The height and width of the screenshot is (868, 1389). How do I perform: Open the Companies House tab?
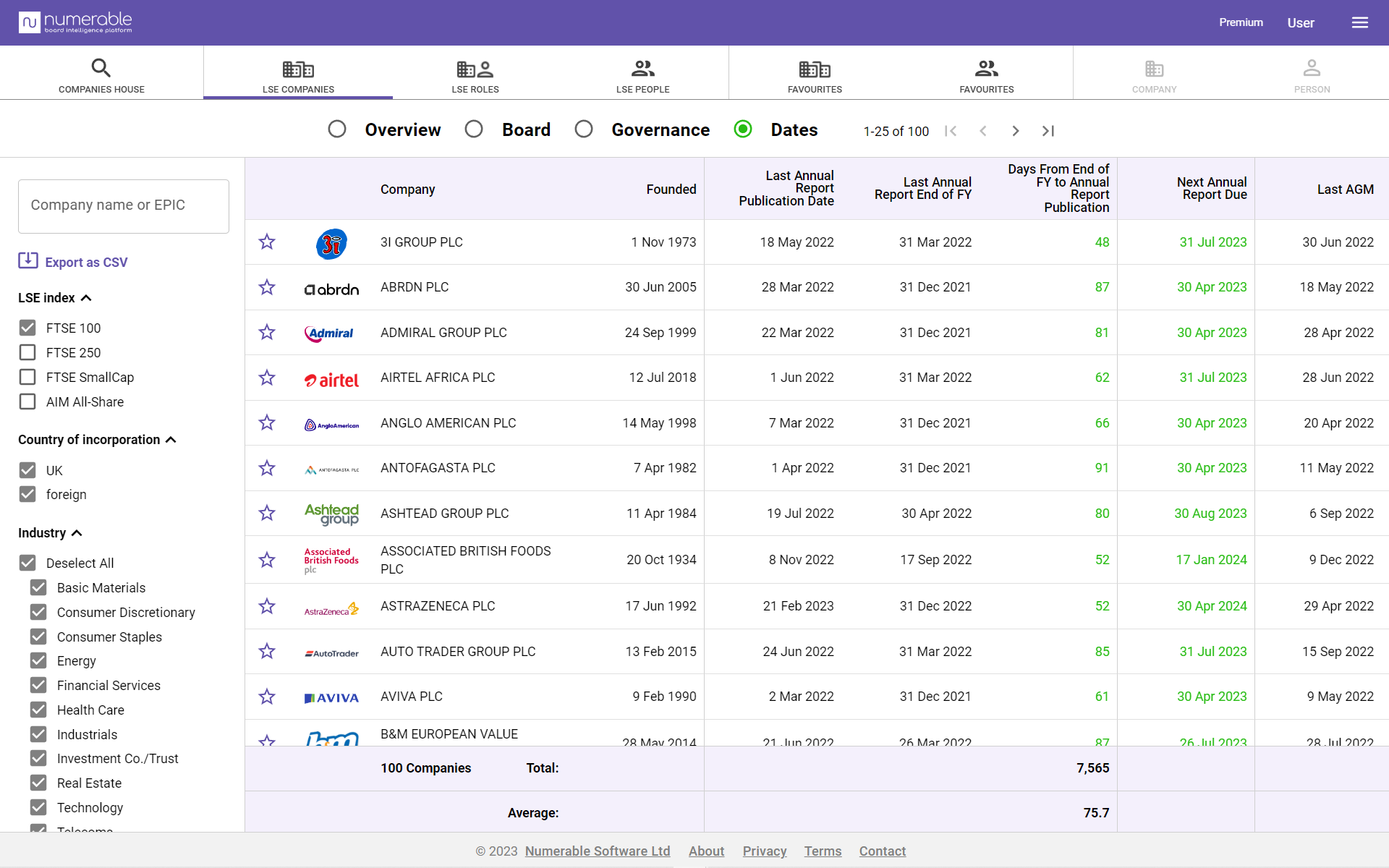(101, 75)
